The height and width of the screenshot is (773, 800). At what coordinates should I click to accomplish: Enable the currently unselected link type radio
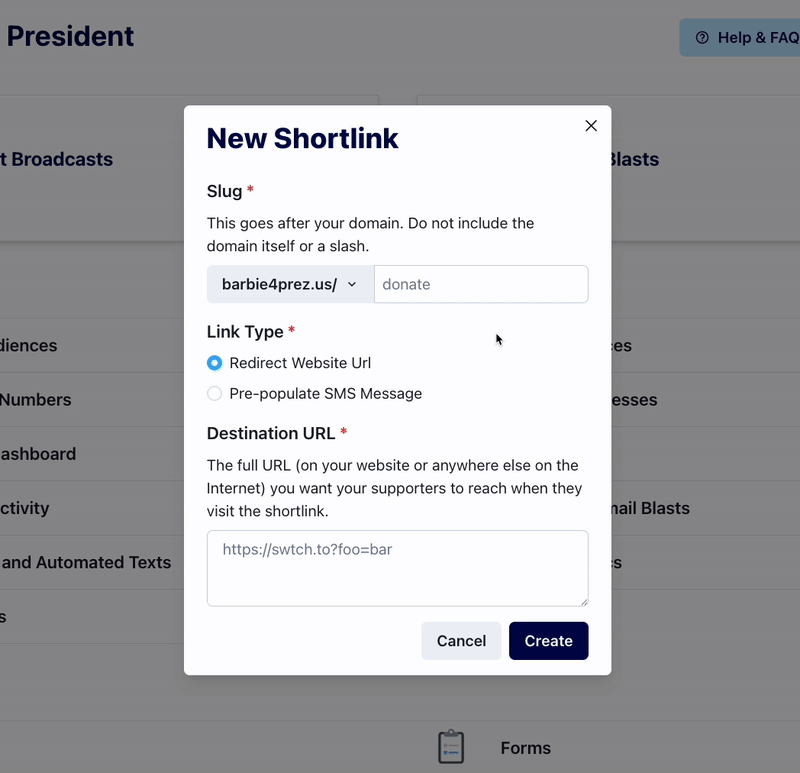tap(214, 394)
